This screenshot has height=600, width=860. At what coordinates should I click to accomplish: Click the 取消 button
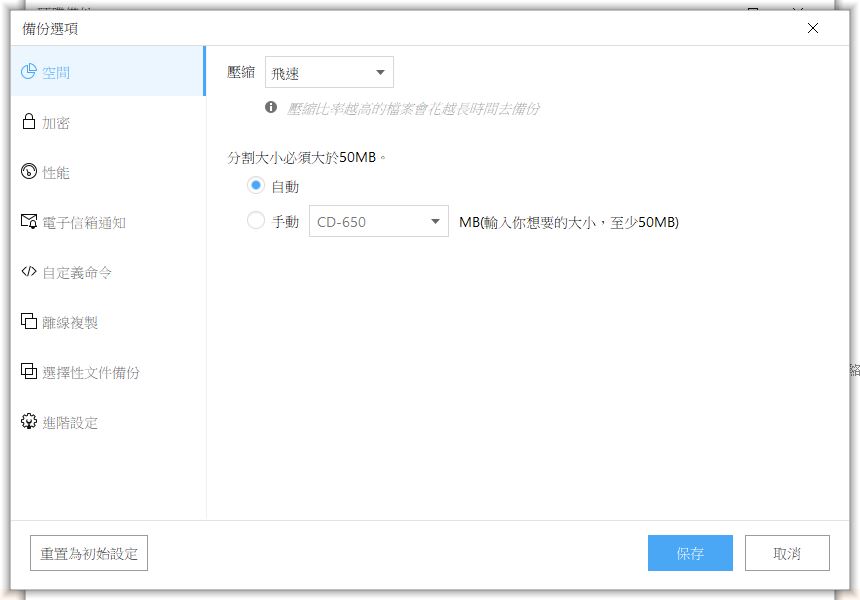[787, 553]
